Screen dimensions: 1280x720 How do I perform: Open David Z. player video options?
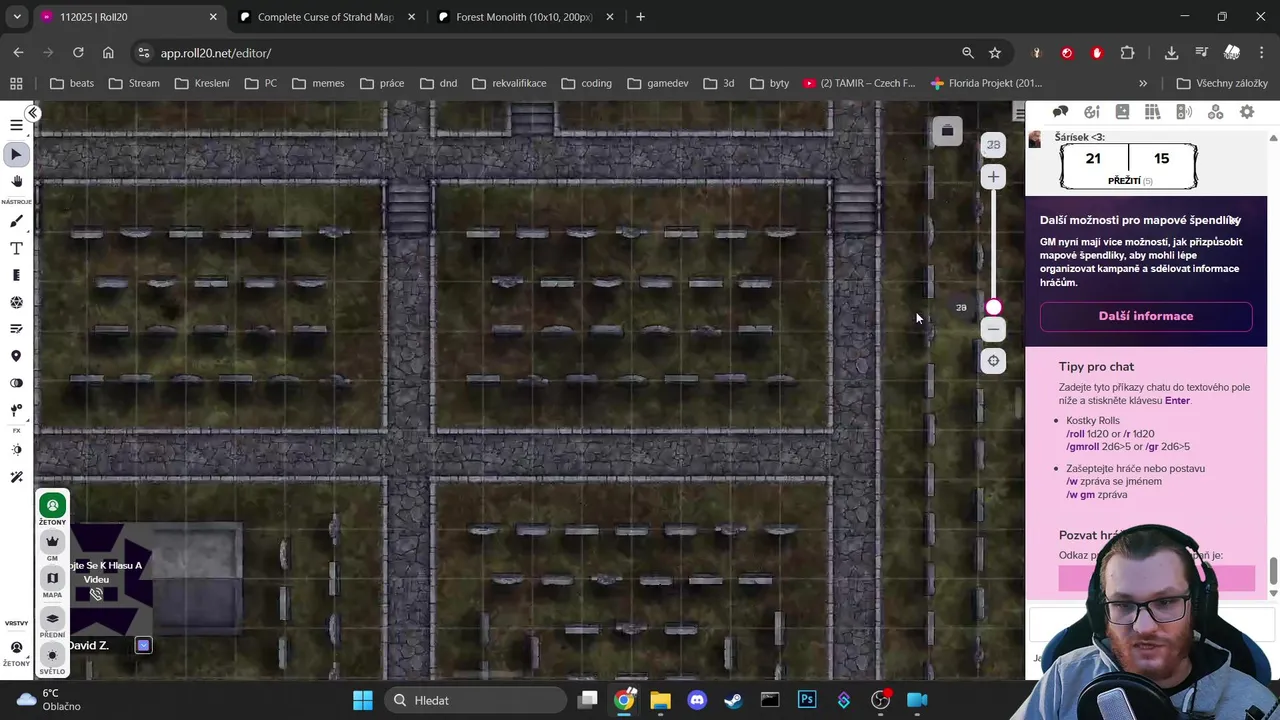pyautogui.click(x=143, y=646)
